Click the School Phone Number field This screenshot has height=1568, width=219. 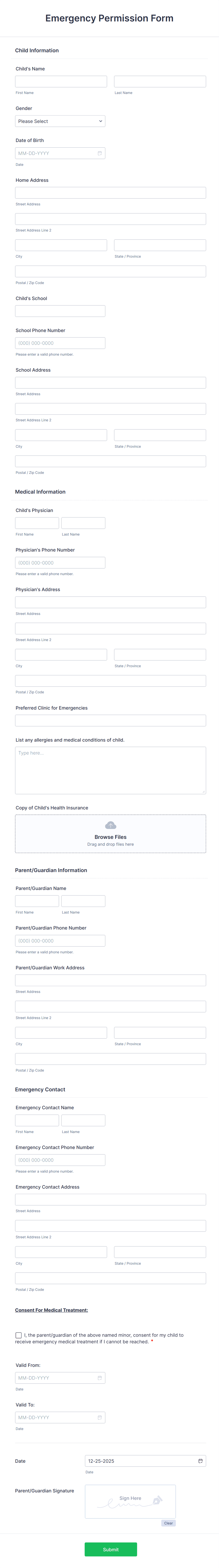[x=60, y=343]
